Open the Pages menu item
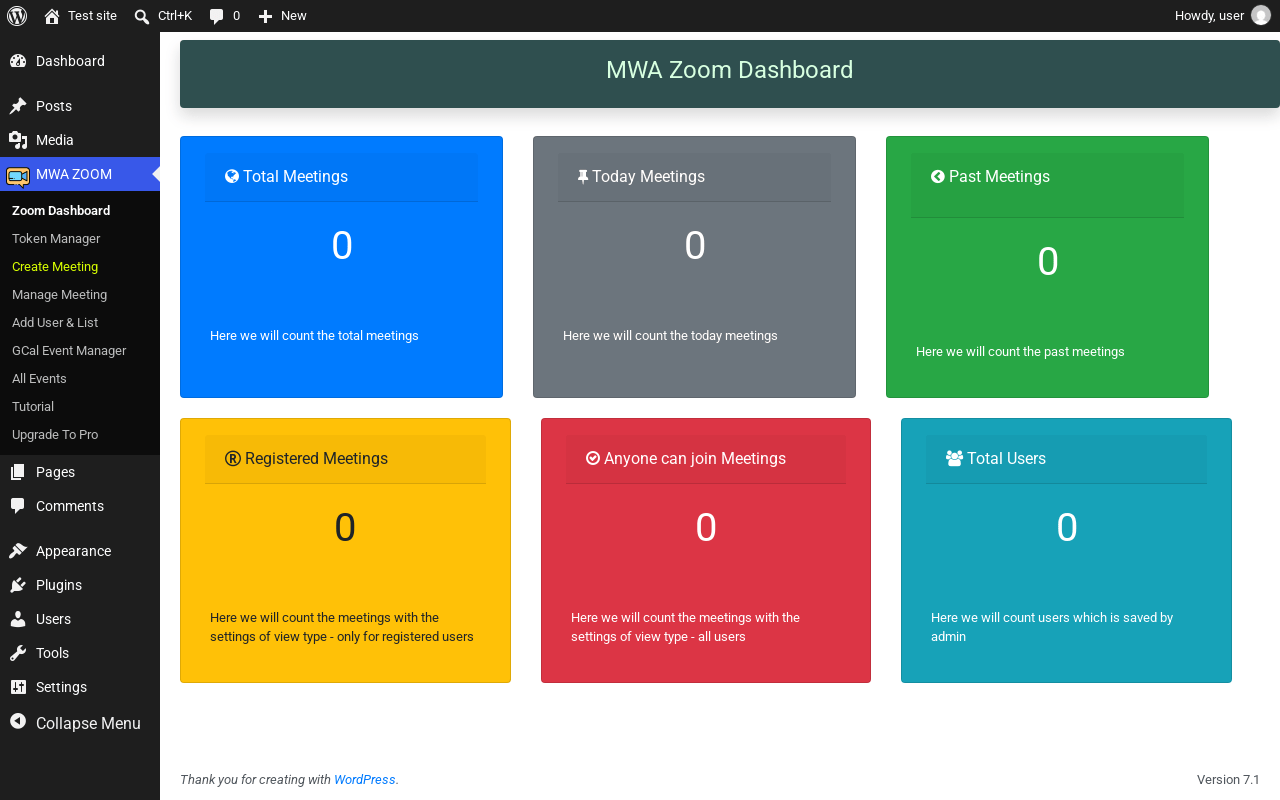Screen dimensions: 1280x800 pyautogui.click(x=80, y=472)
